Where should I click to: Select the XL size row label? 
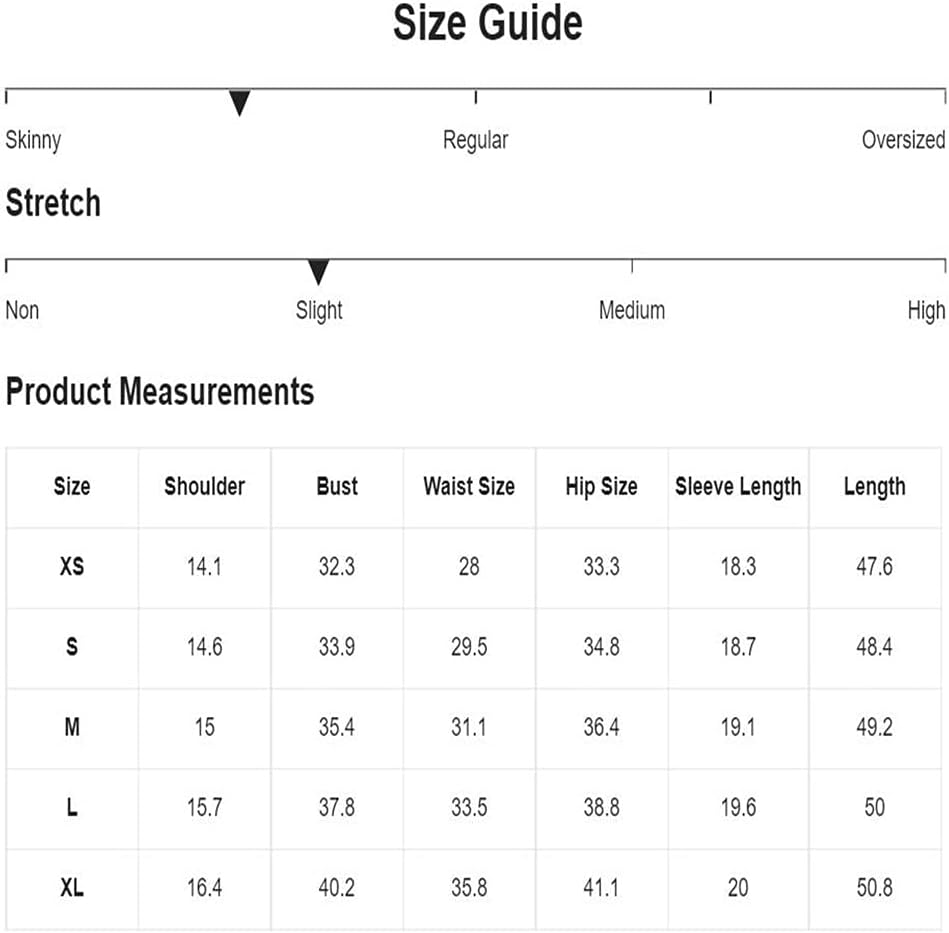point(72,888)
